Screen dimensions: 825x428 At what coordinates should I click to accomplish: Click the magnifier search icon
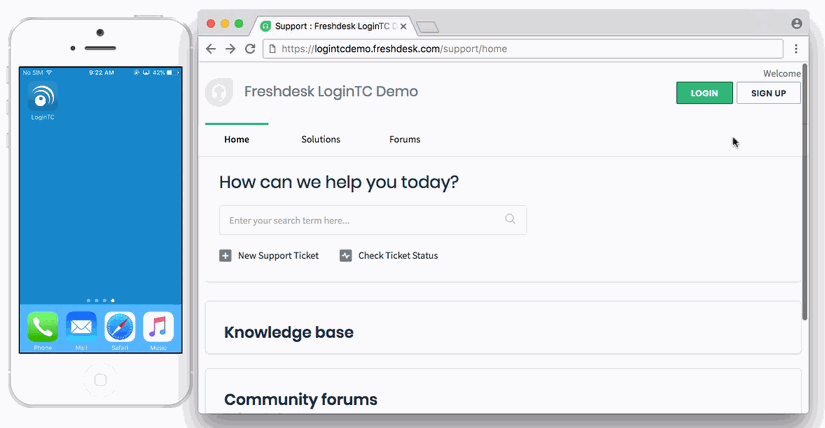(x=510, y=219)
